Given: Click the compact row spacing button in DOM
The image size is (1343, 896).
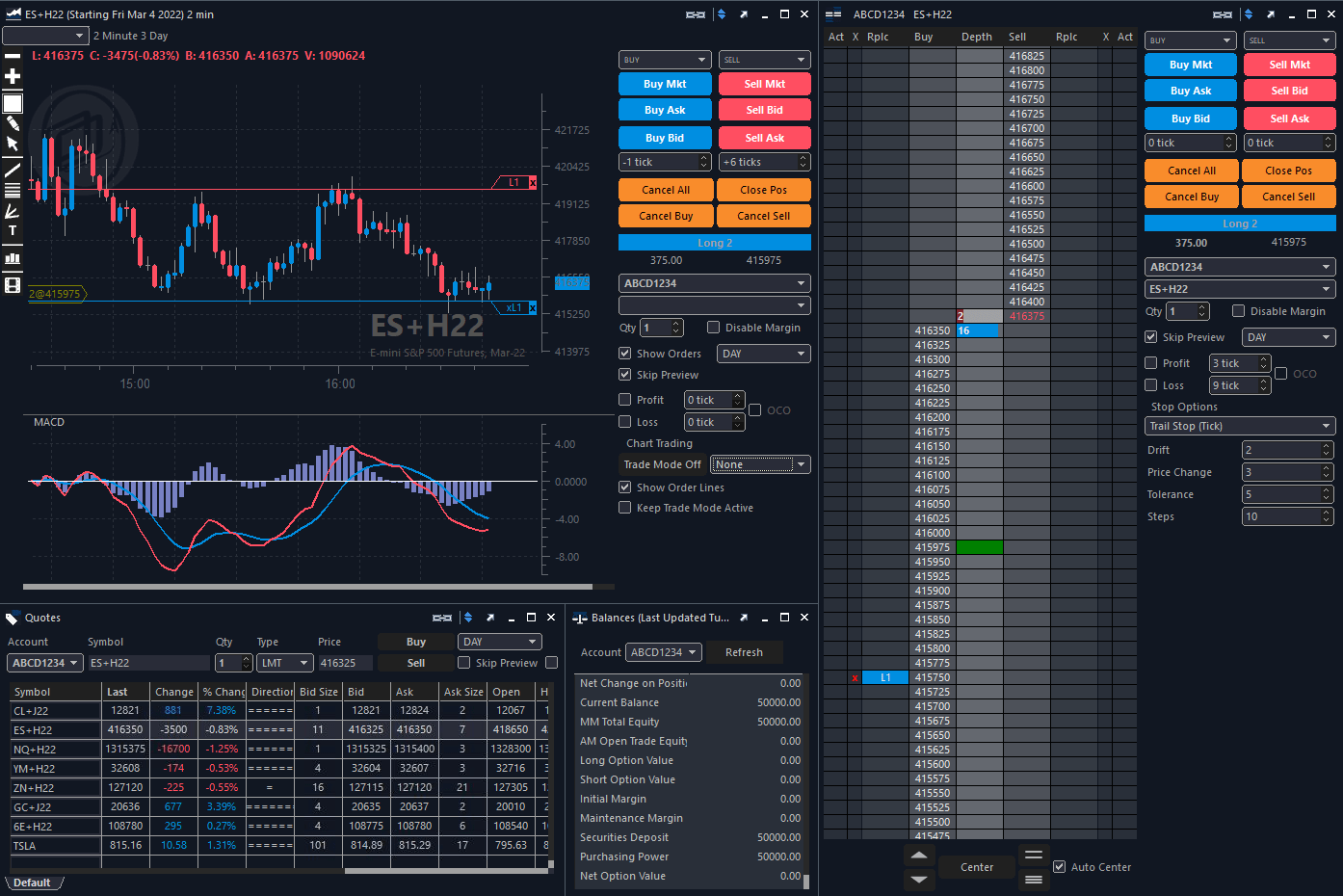Looking at the screenshot, I should pos(1034,879).
